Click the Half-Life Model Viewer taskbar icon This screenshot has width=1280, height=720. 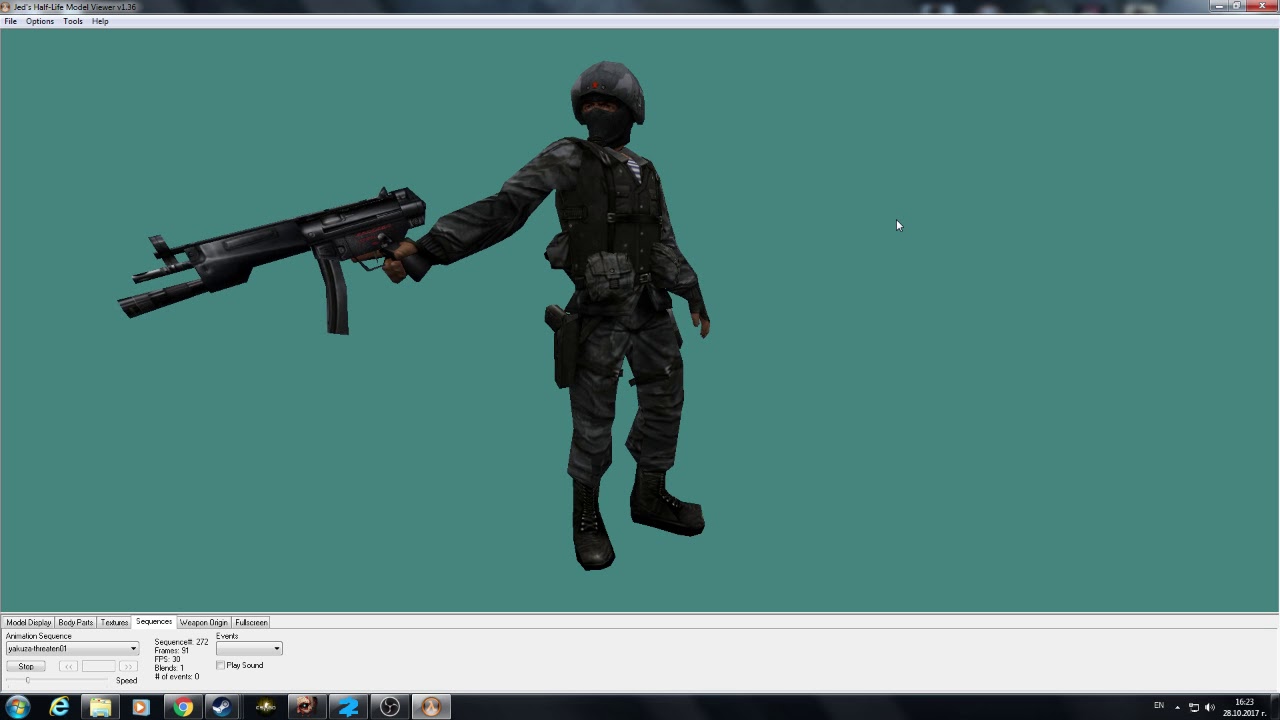tap(431, 707)
